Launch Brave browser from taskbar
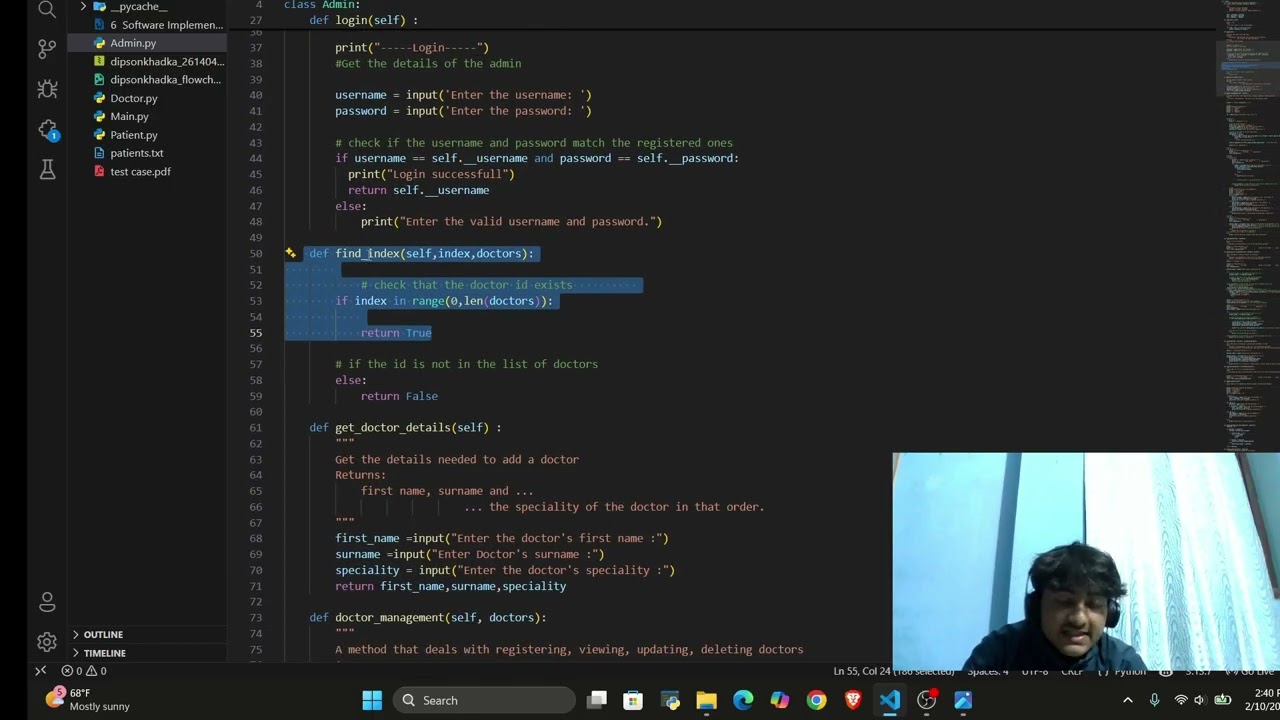1280x720 pixels. click(853, 700)
